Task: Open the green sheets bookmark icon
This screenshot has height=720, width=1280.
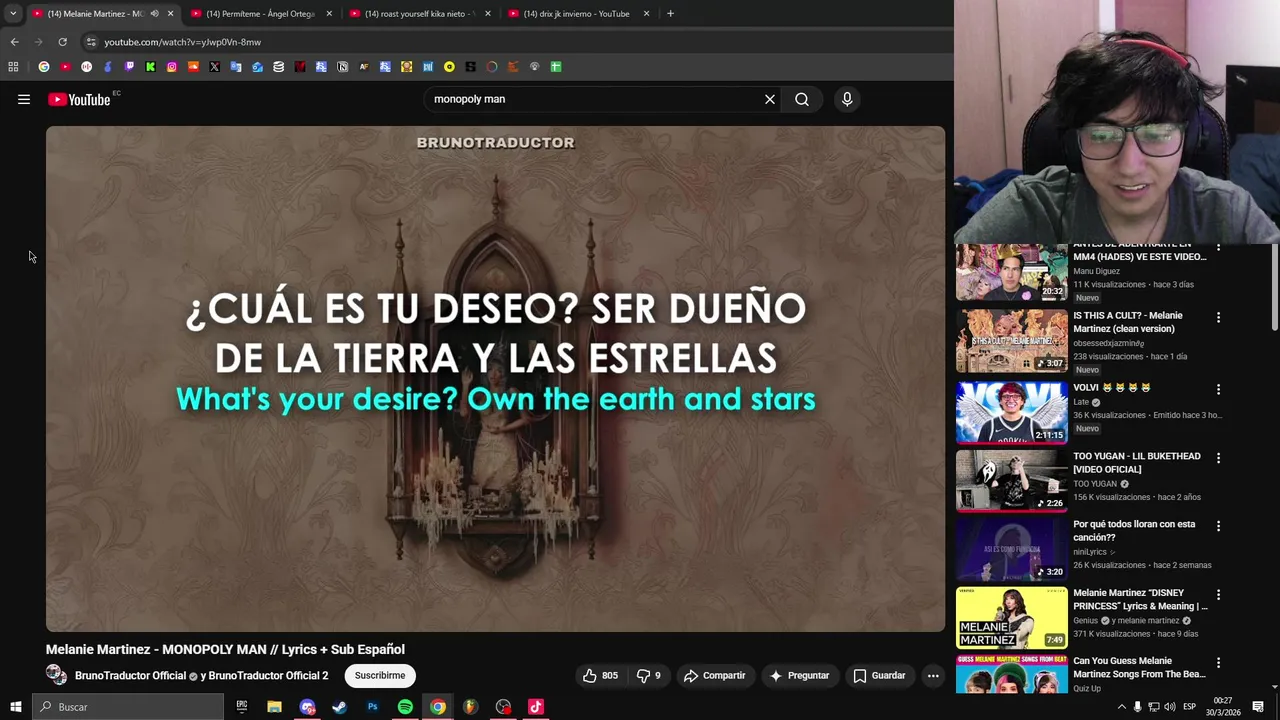Action: [x=556, y=67]
